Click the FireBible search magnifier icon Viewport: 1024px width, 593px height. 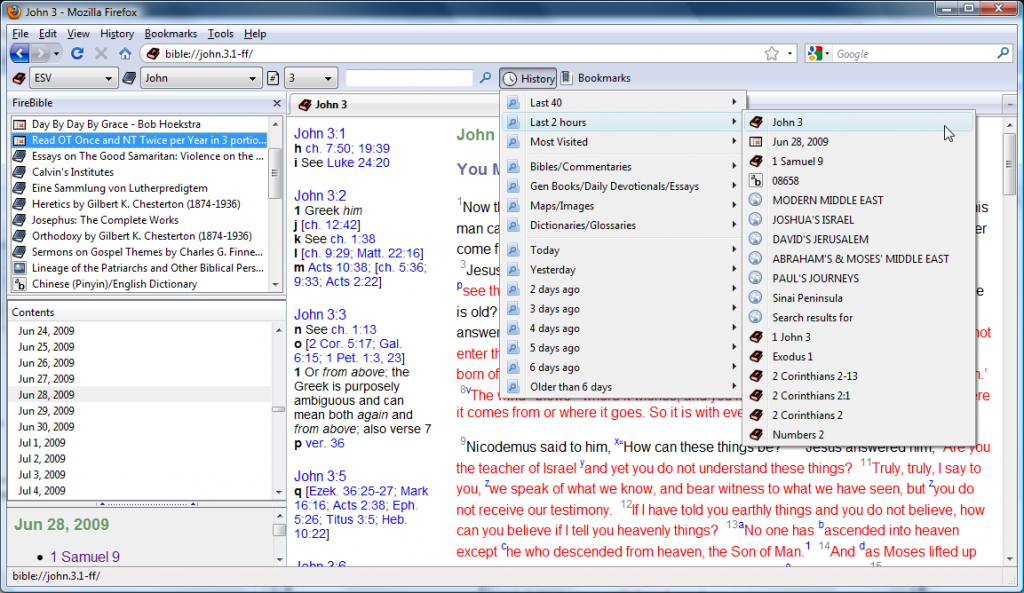486,78
